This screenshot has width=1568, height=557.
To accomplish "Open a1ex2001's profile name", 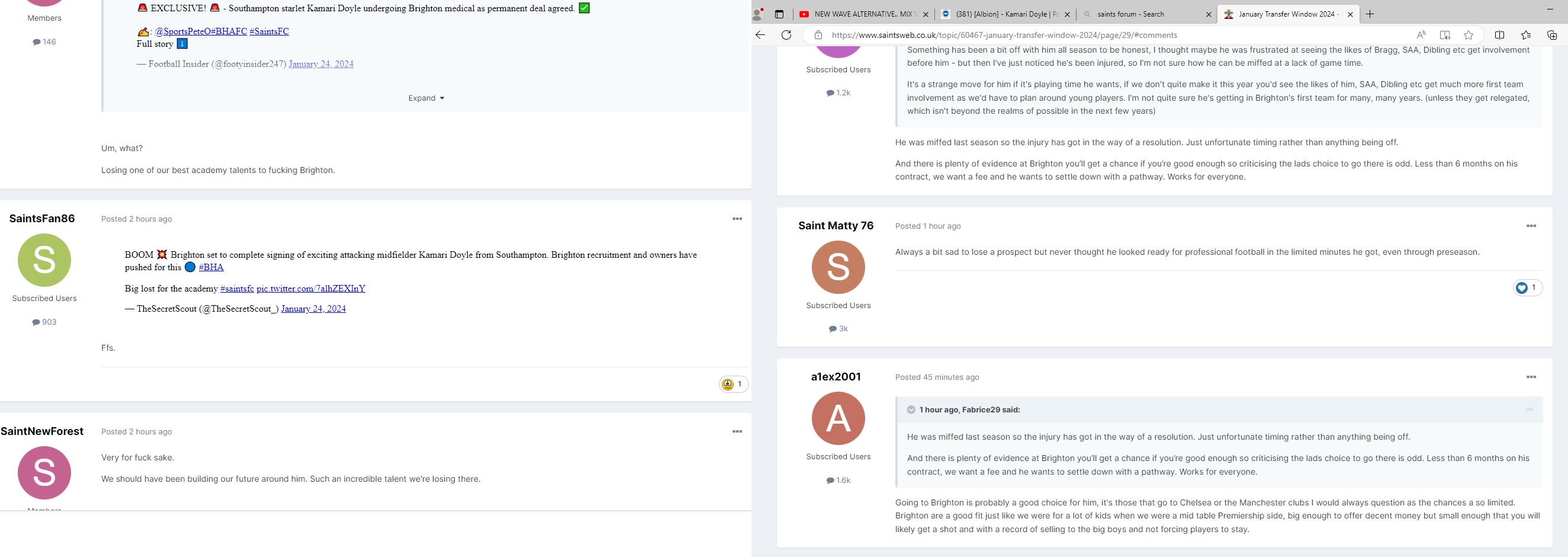I will point(836,377).
